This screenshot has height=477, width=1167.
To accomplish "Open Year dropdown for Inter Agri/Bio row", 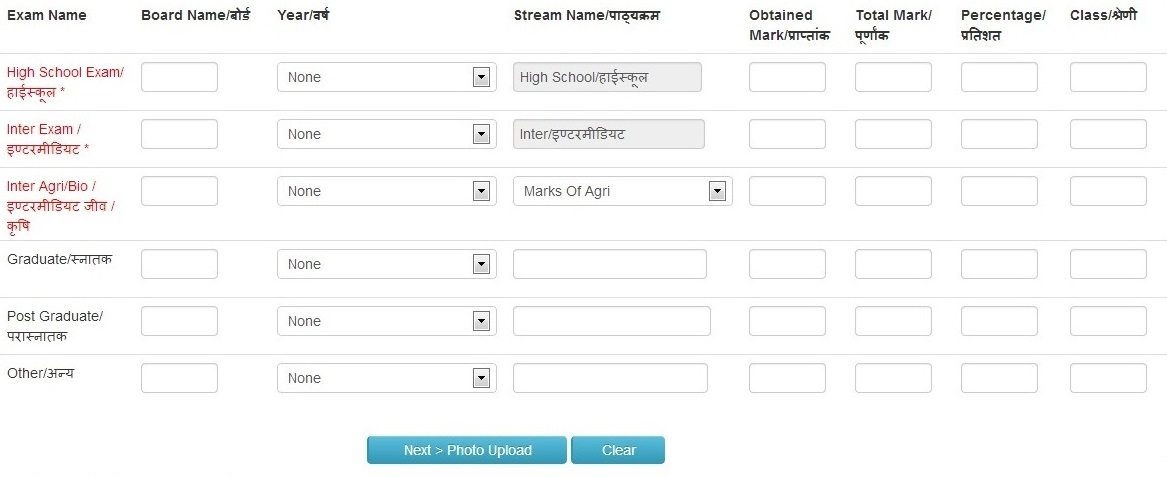I will (x=386, y=191).
